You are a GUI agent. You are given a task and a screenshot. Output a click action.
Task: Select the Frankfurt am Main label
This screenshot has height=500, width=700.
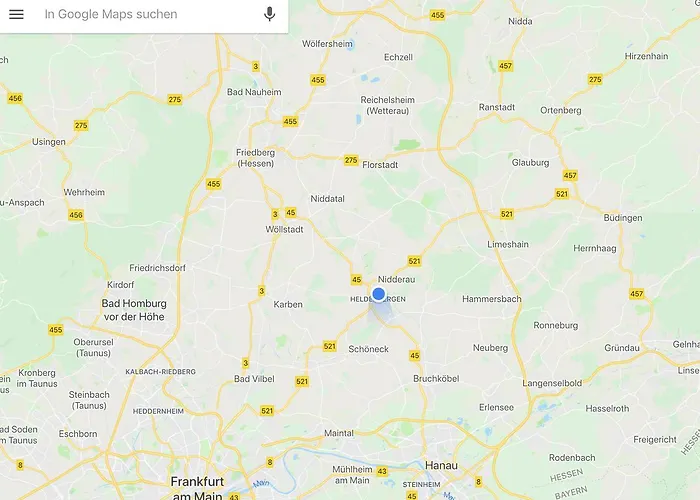(x=197, y=488)
